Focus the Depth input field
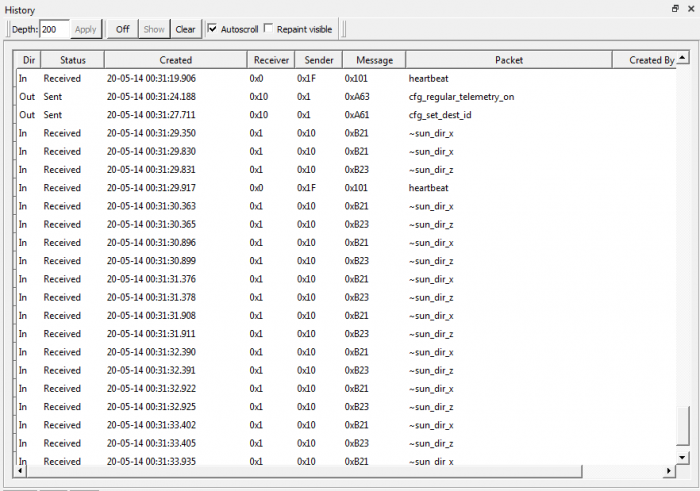700x491 pixels. tap(54, 29)
